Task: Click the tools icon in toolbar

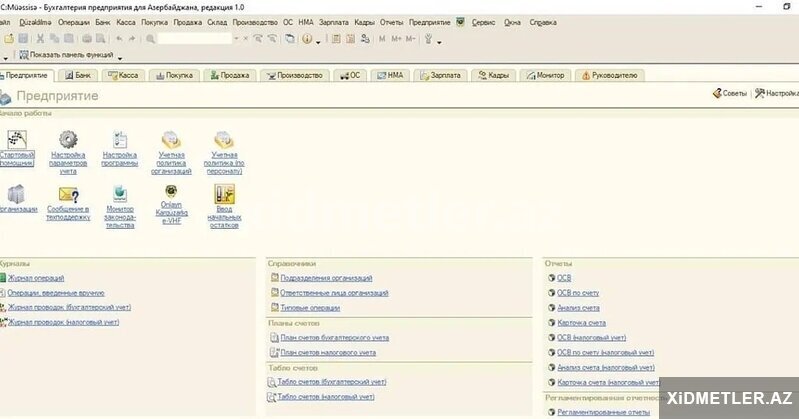Action: point(429,39)
